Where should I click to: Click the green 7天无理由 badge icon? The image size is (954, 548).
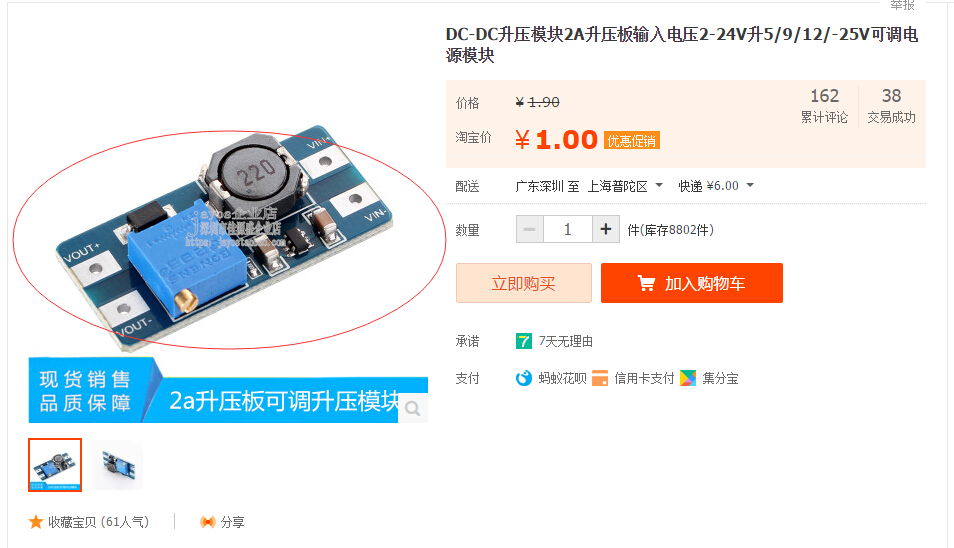[x=524, y=341]
